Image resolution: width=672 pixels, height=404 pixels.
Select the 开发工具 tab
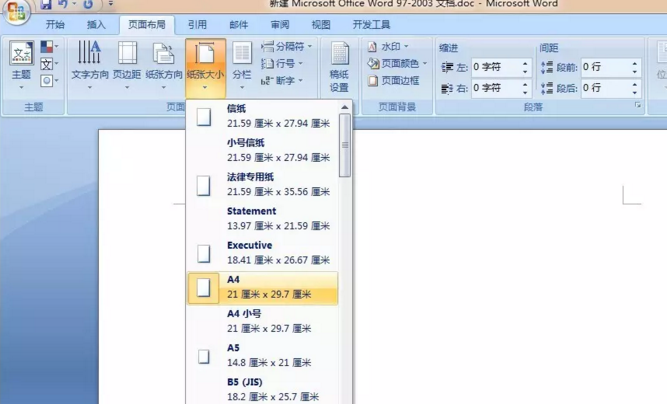(x=371, y=25)
